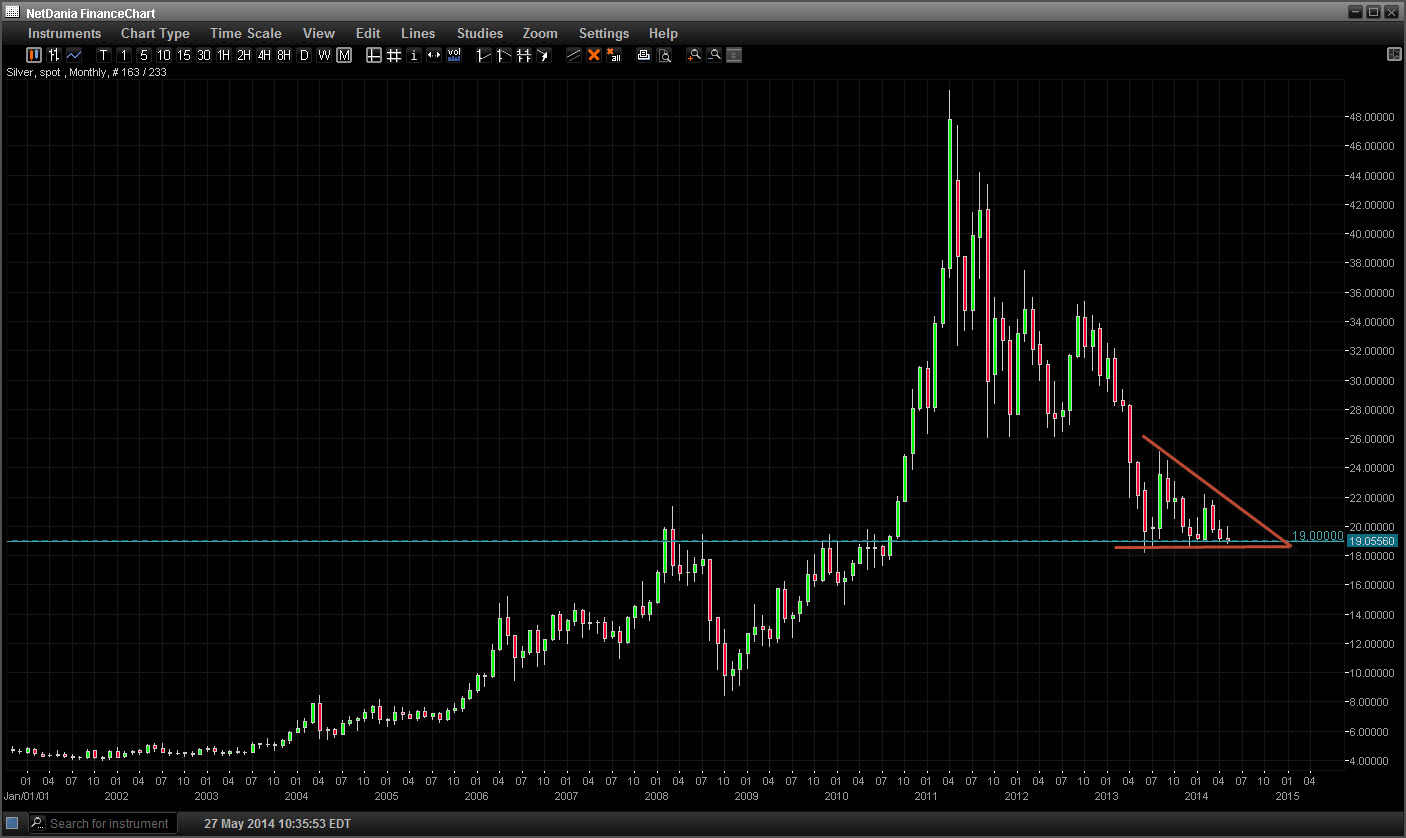Click the orange X delete icon
1406x838 pixels.
(593, 55)
